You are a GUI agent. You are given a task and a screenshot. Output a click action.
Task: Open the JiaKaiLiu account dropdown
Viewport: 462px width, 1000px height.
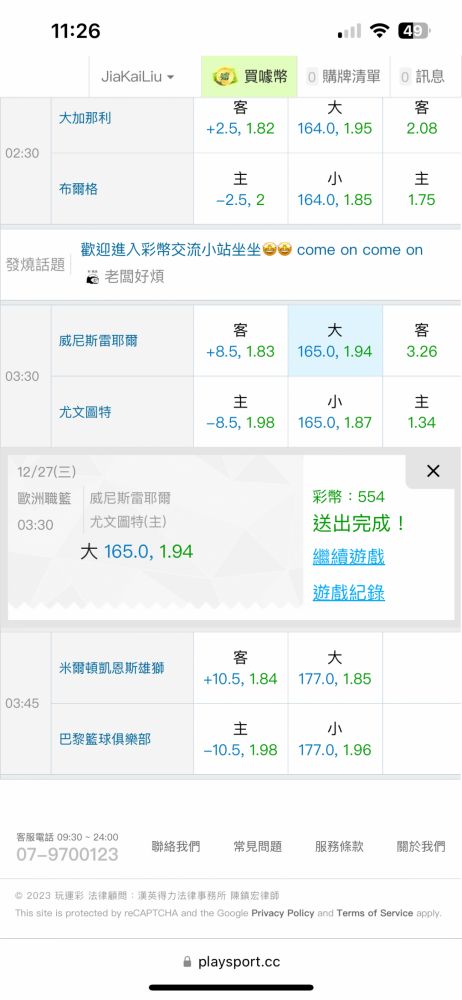(137, 77)
